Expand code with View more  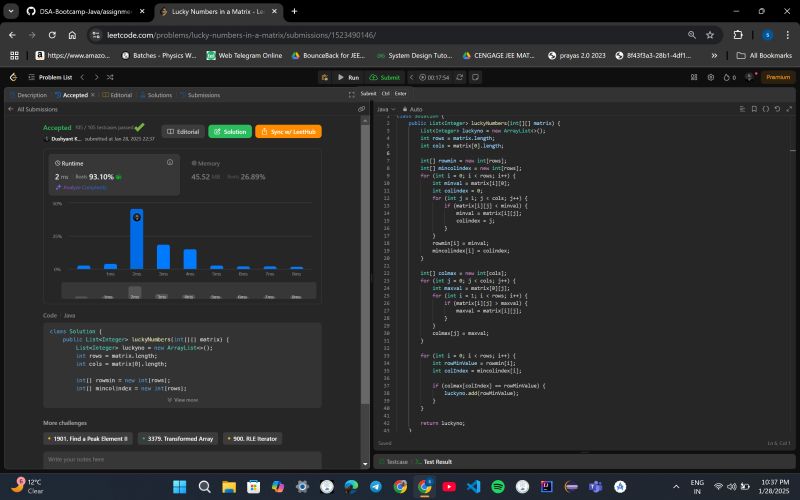(183, 400)
